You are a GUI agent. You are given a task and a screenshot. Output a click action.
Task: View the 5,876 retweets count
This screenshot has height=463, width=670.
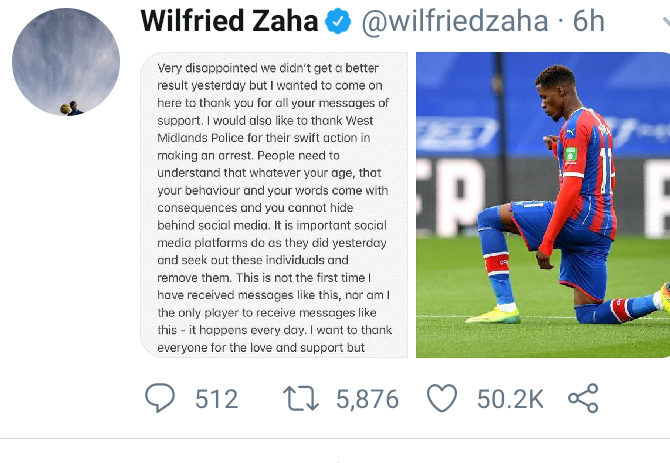click(x=367, y=399)
